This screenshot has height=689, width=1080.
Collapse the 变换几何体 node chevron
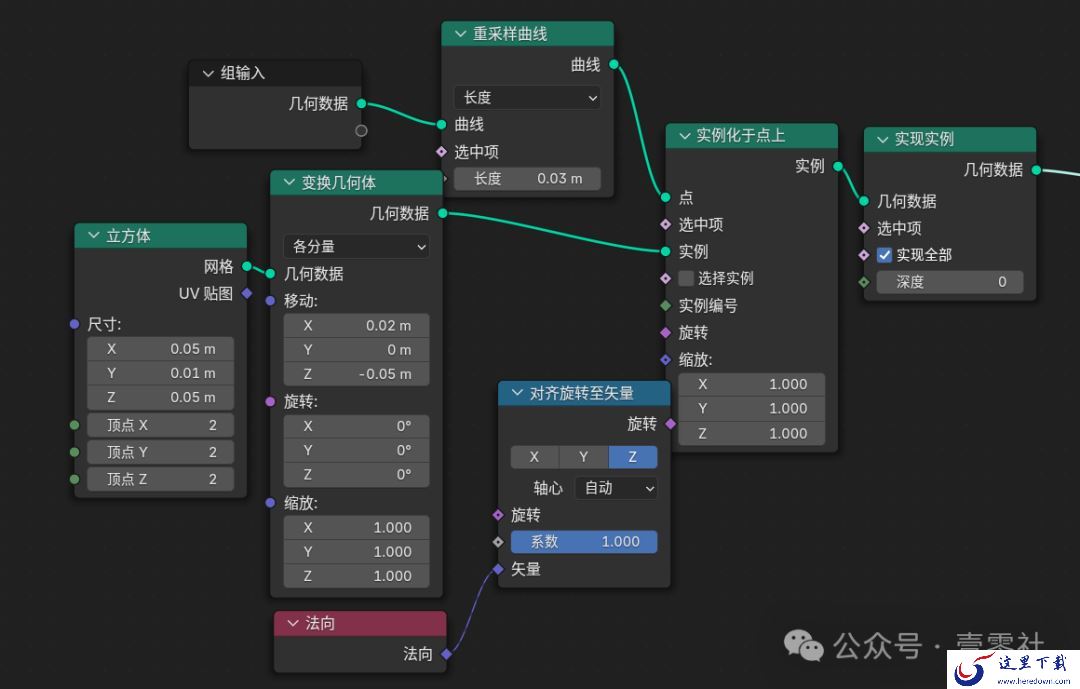click(x=289, y=183)
